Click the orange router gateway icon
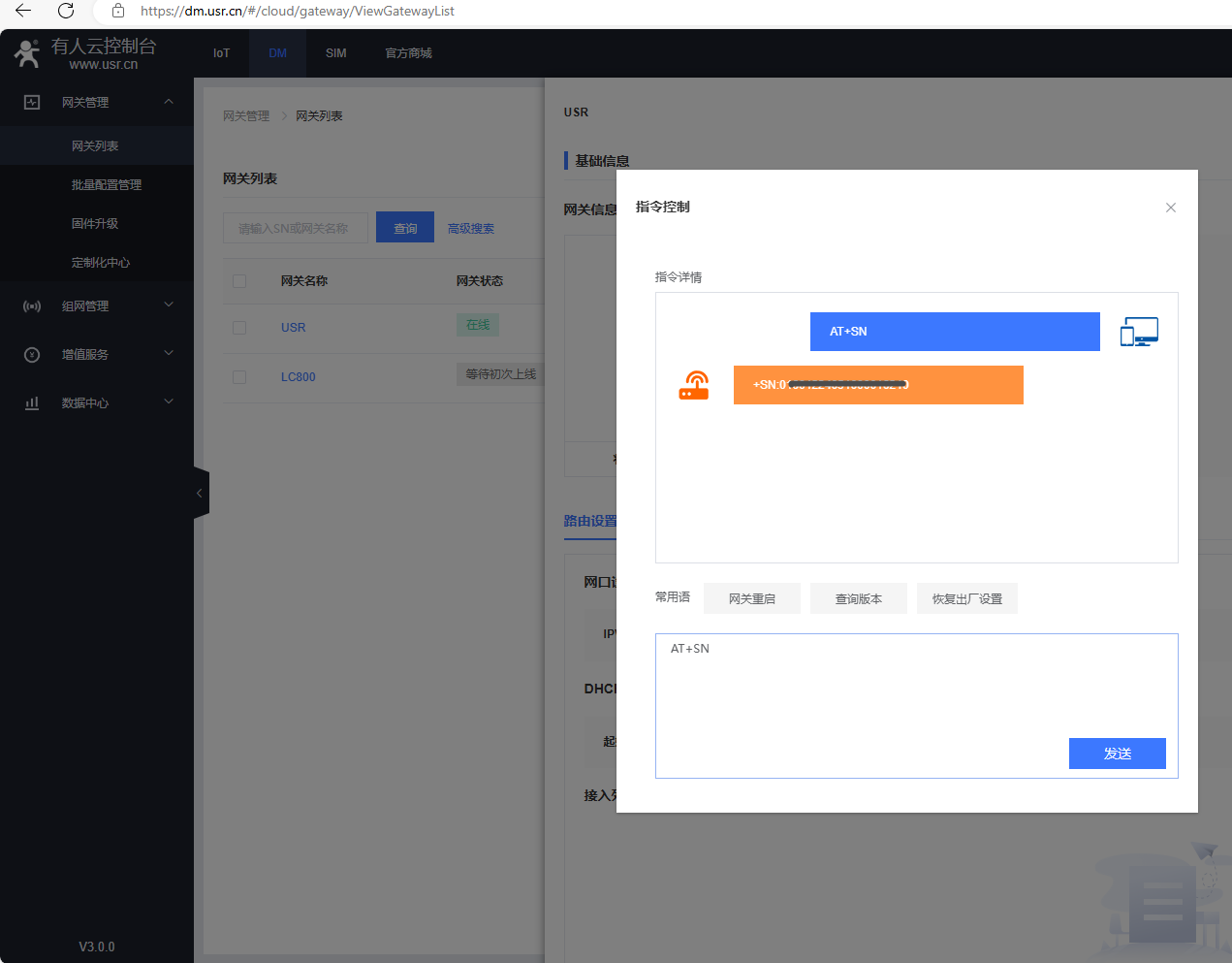This screenshot has width=1232, height=963. pos(694,385)
